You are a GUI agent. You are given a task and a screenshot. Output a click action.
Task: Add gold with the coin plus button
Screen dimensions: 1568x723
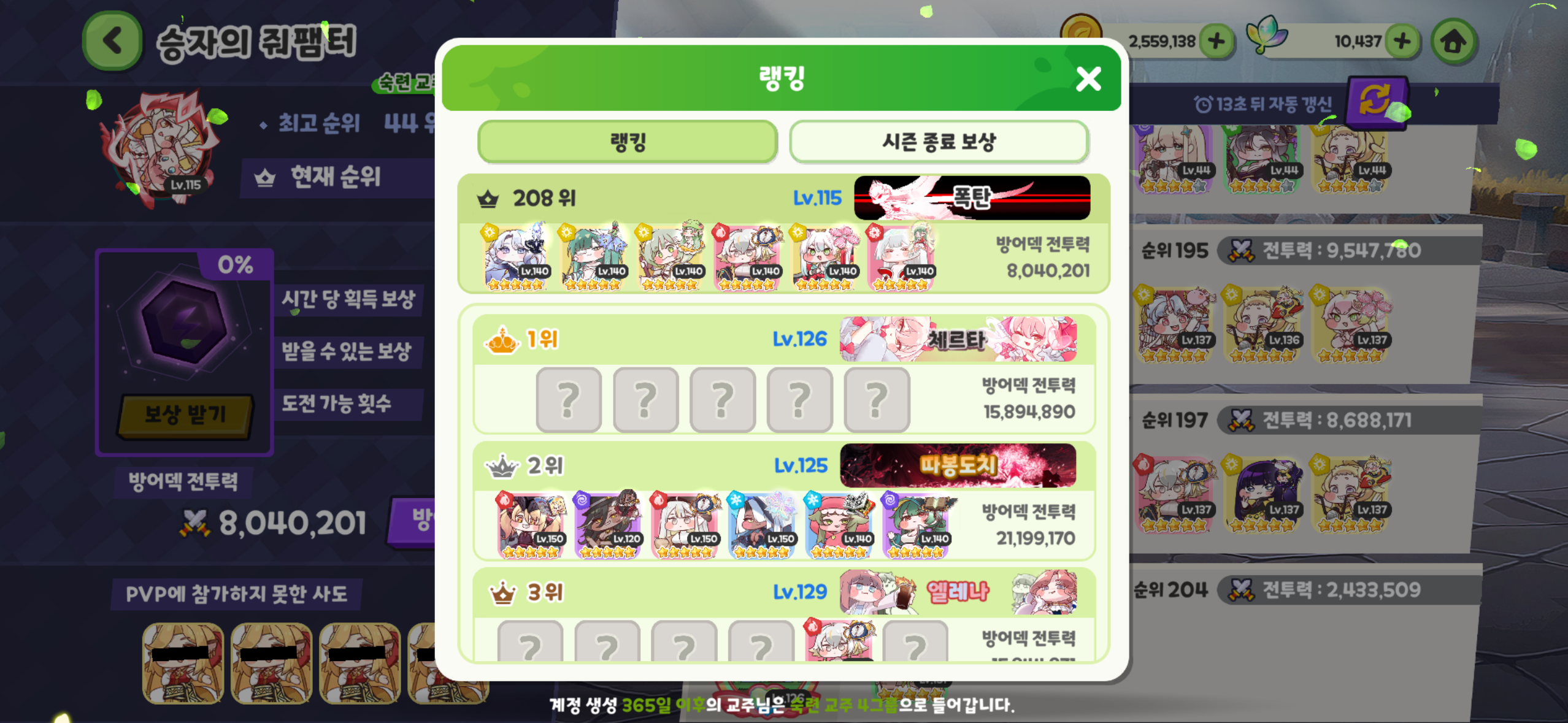tap(1216, 42)
